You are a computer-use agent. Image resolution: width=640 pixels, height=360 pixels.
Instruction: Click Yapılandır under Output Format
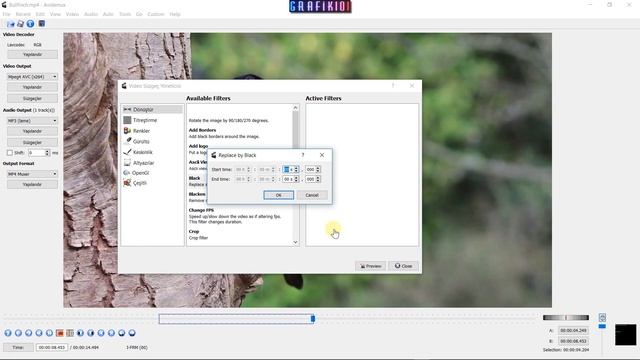coord(32,184)
